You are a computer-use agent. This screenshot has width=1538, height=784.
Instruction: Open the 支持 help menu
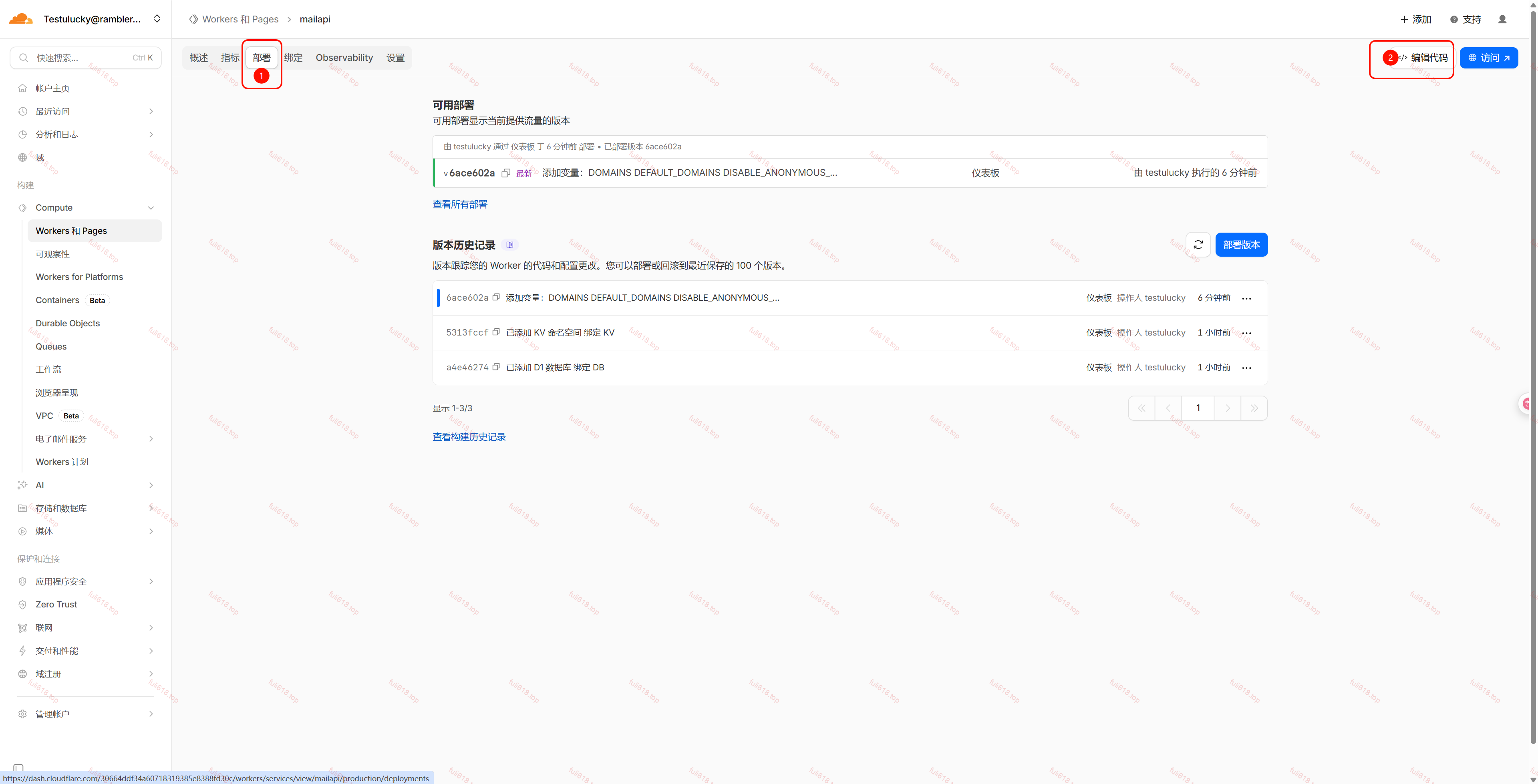(1466, 19)
